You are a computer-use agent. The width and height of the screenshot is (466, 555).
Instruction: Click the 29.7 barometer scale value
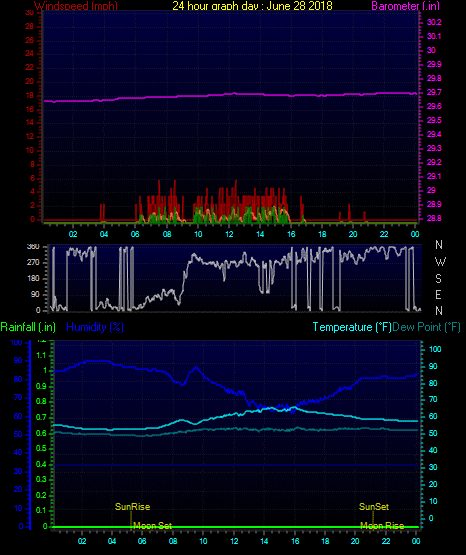434,92
